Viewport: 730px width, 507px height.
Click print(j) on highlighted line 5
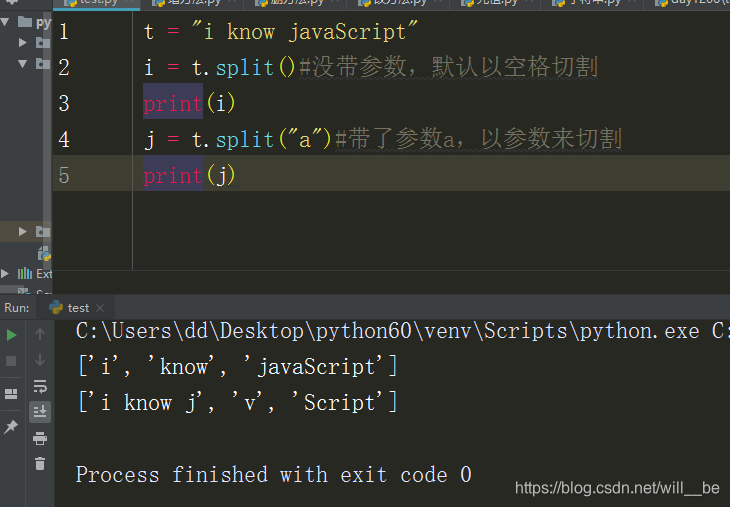point(189,176)
